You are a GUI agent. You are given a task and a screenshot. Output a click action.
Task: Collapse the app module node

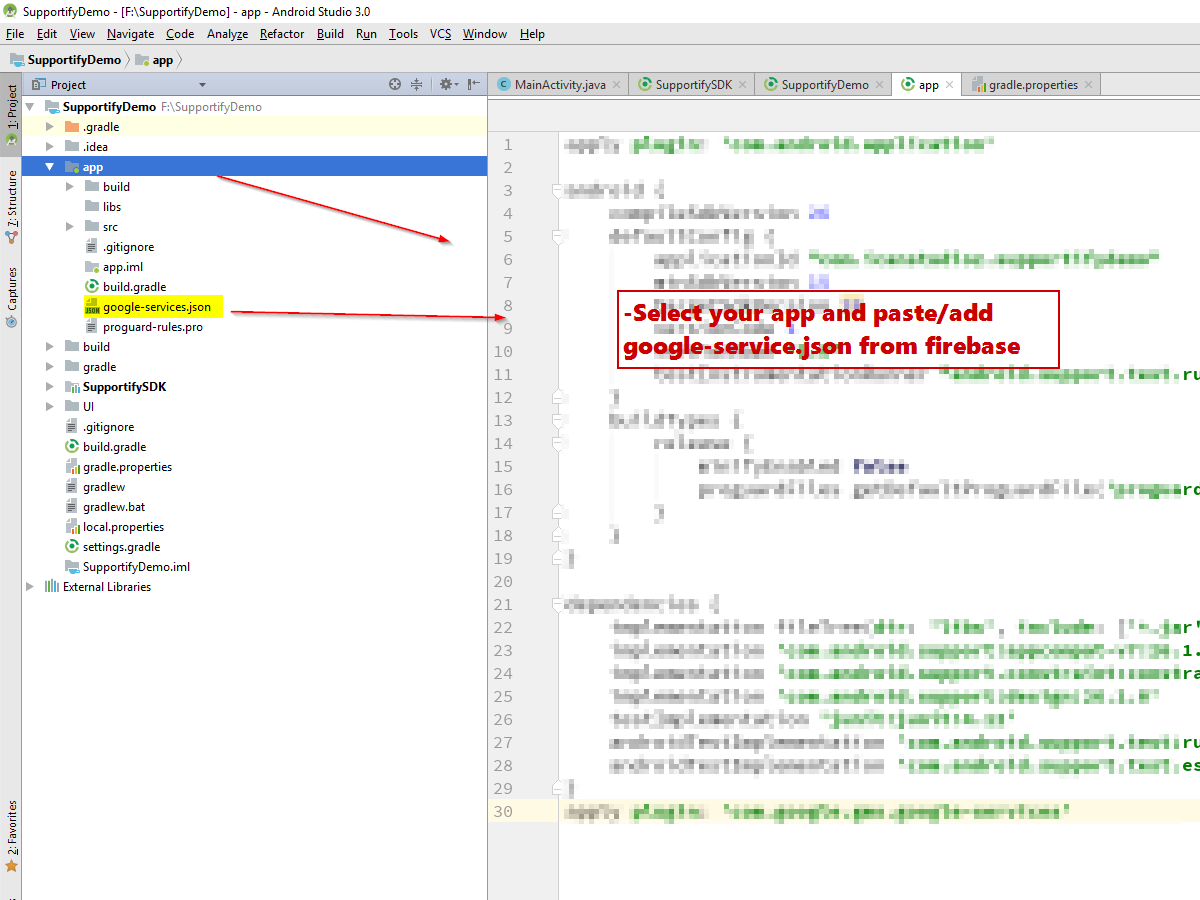point(49,167)
